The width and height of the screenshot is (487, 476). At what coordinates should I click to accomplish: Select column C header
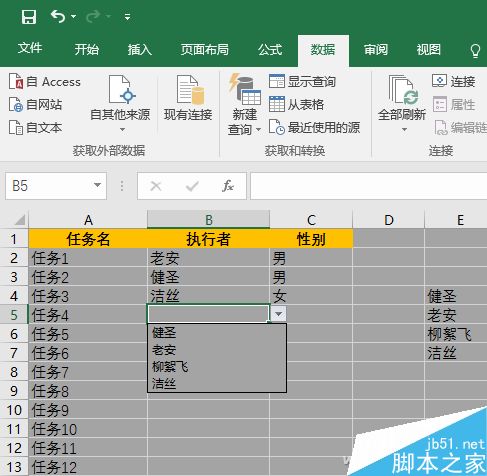(x=311, y=220)
